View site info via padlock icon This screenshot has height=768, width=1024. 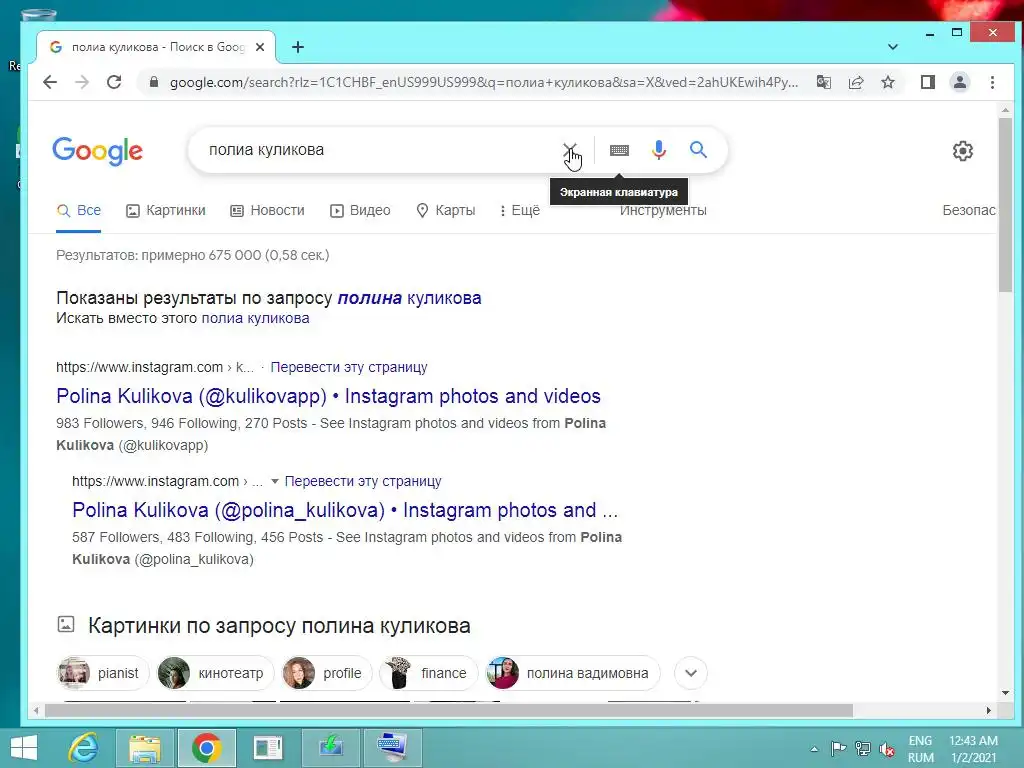[154, 82]
